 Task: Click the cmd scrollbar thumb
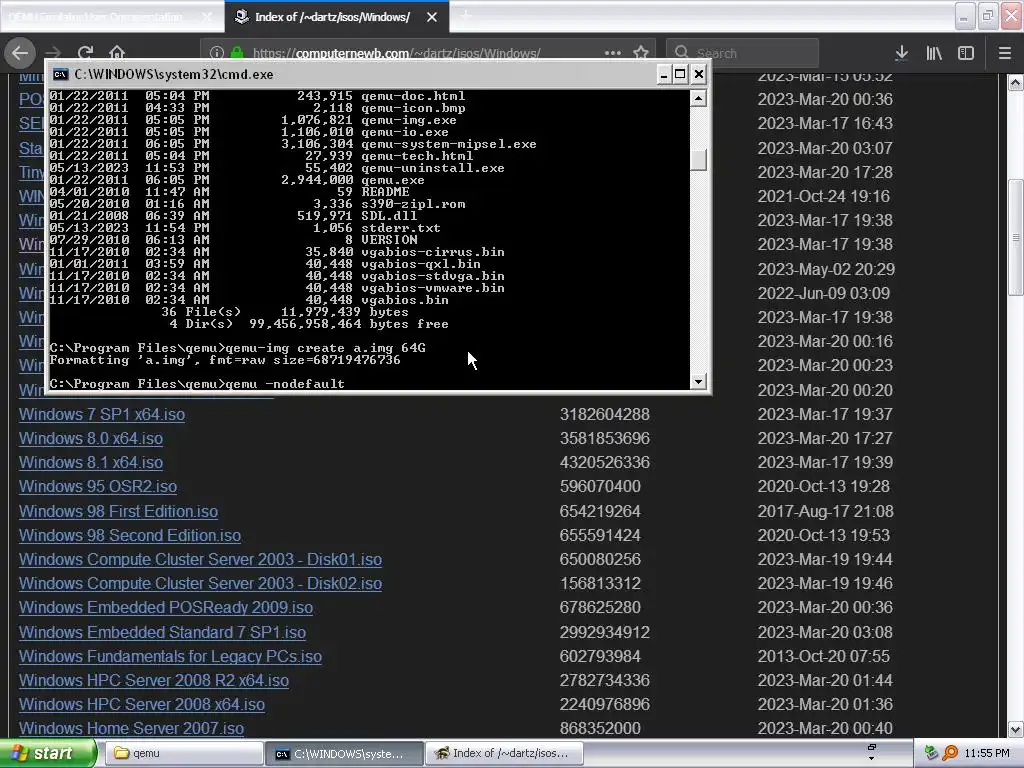pyautogui.click(x=698, y=159)
